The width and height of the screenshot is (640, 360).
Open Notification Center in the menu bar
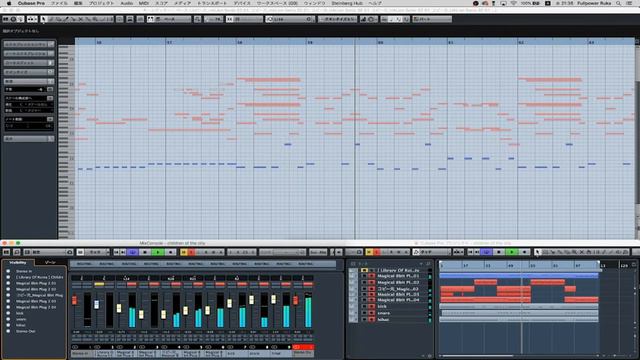point(630,3)
